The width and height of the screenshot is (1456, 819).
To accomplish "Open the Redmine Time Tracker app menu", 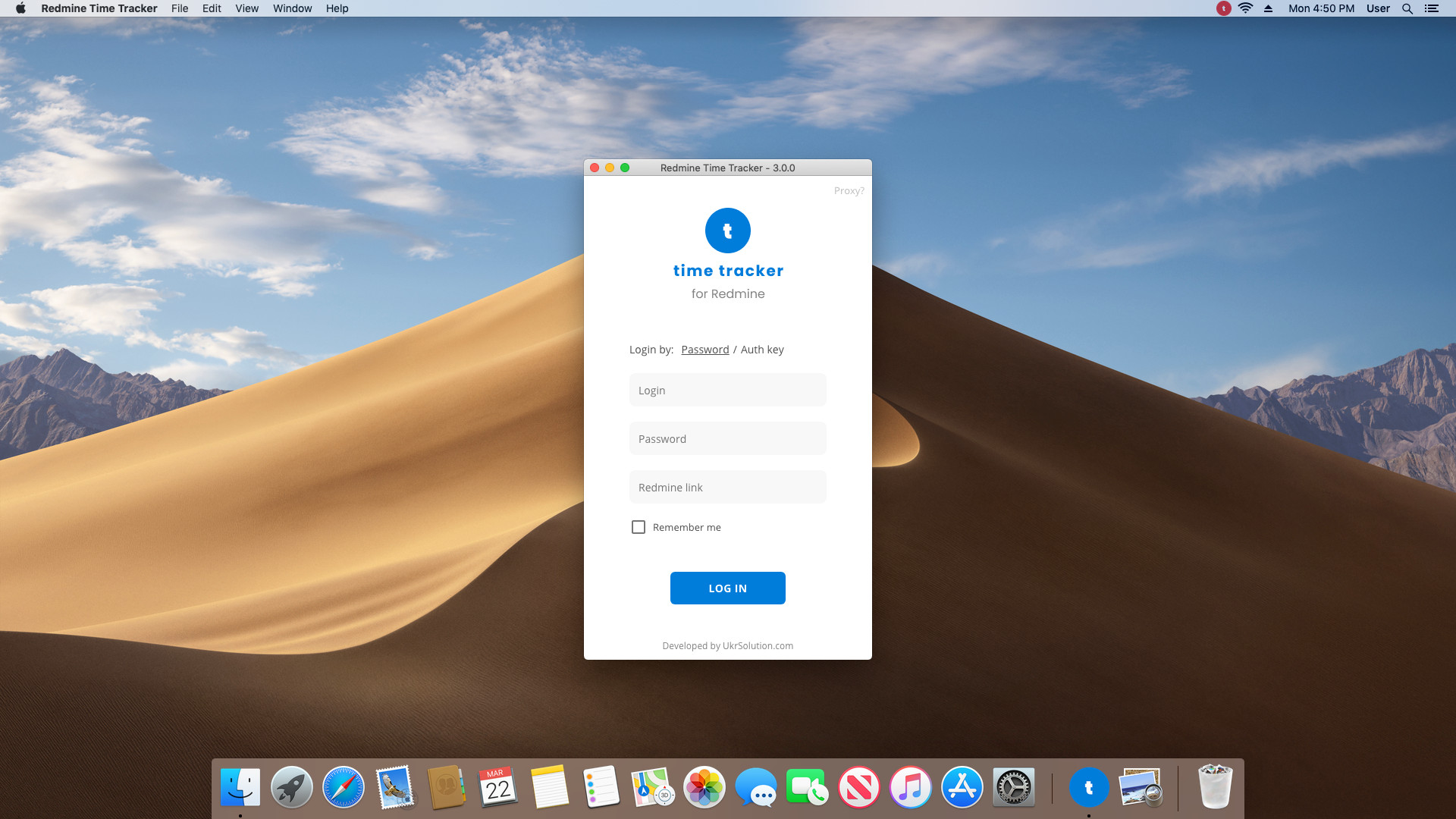I will click(x=99, y=8).
